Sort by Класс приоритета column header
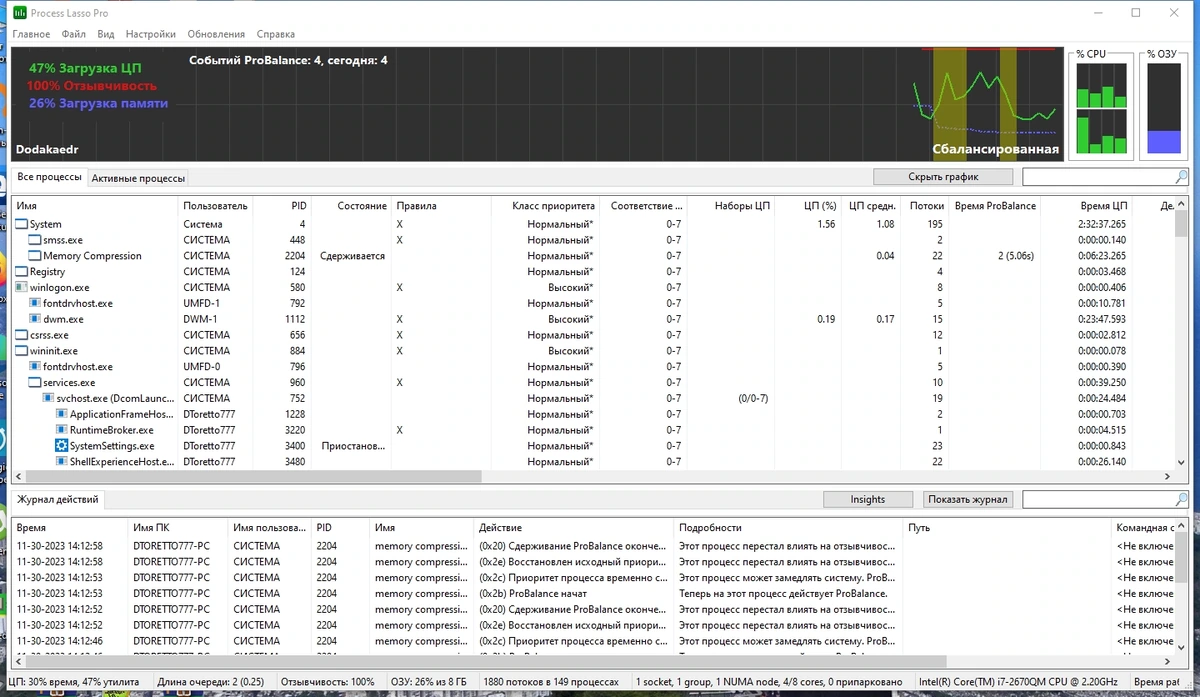The height and width of the screenshot is (697, 1200). pos(545,205)
